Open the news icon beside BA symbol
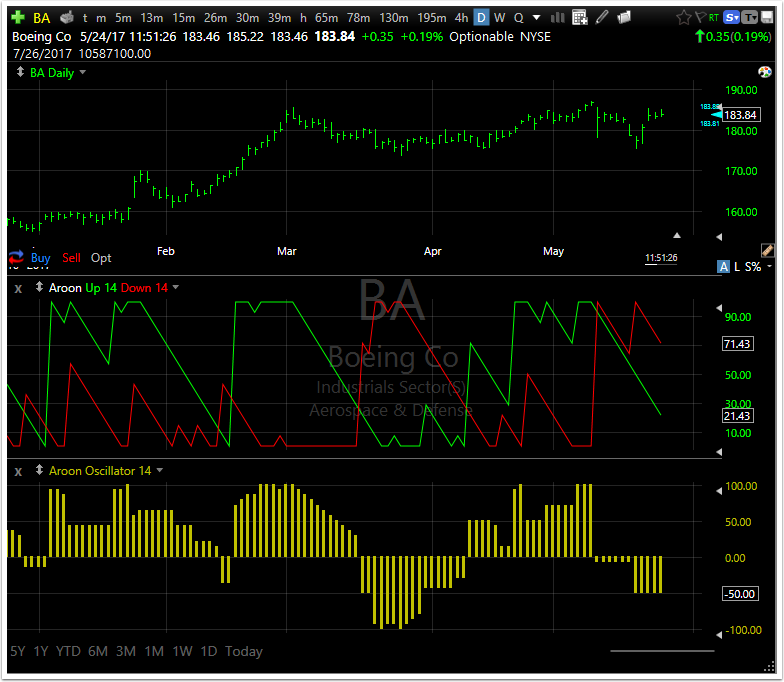Viewport: 784px width, 682px height. (x=67, y=18)
